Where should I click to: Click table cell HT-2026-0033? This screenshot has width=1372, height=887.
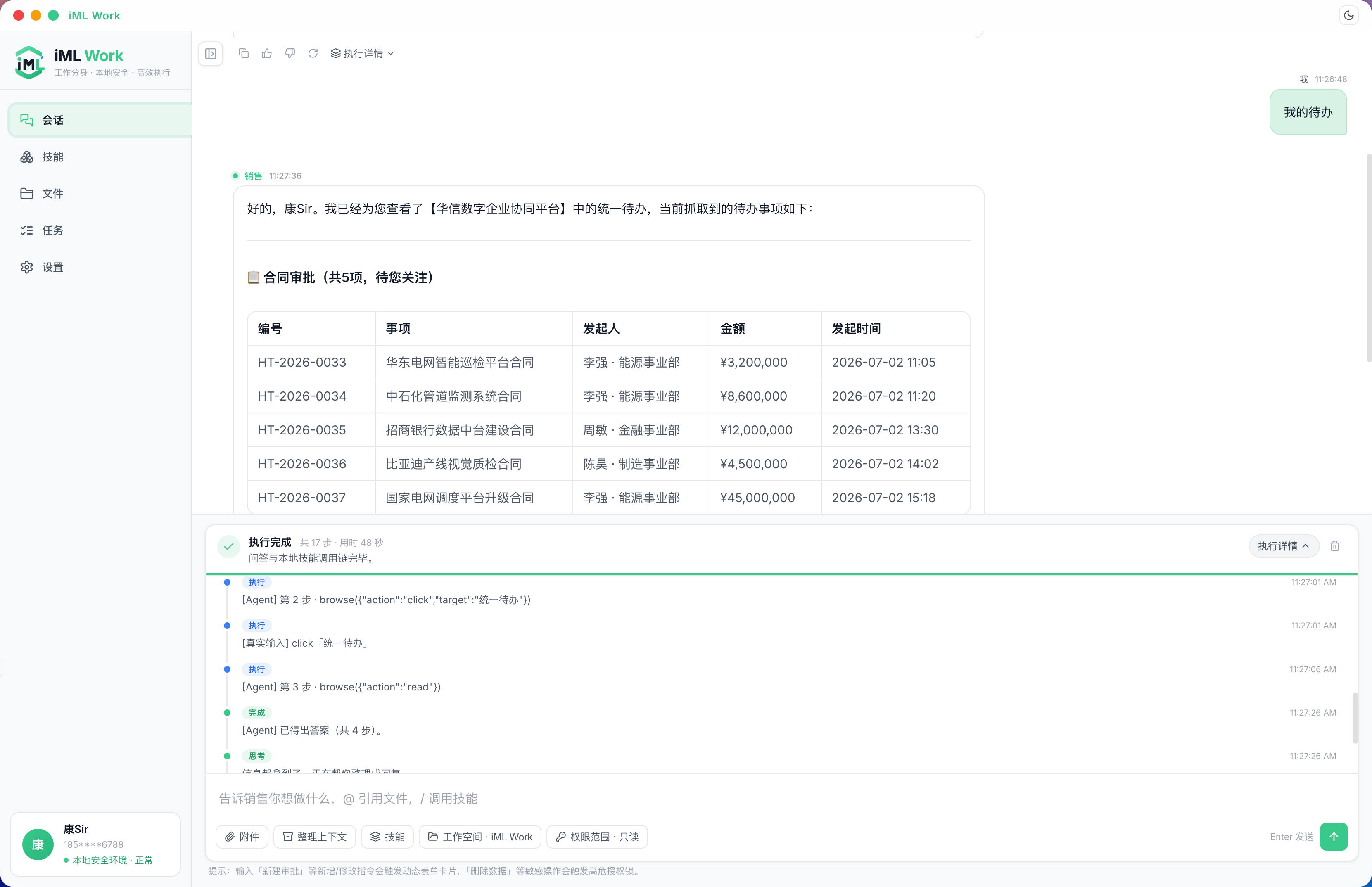pyautogui.click(x=311, y=362)
